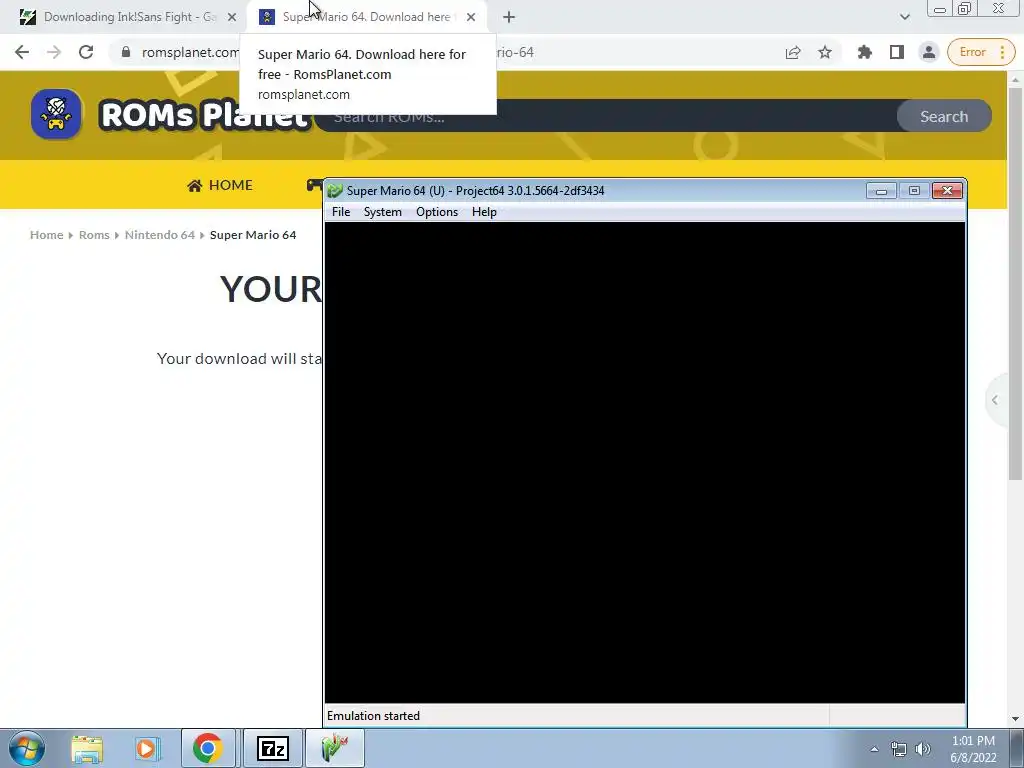Open the File menu in Project64
This screenshot has height=768, width=1024.
[x=341, y=212]
